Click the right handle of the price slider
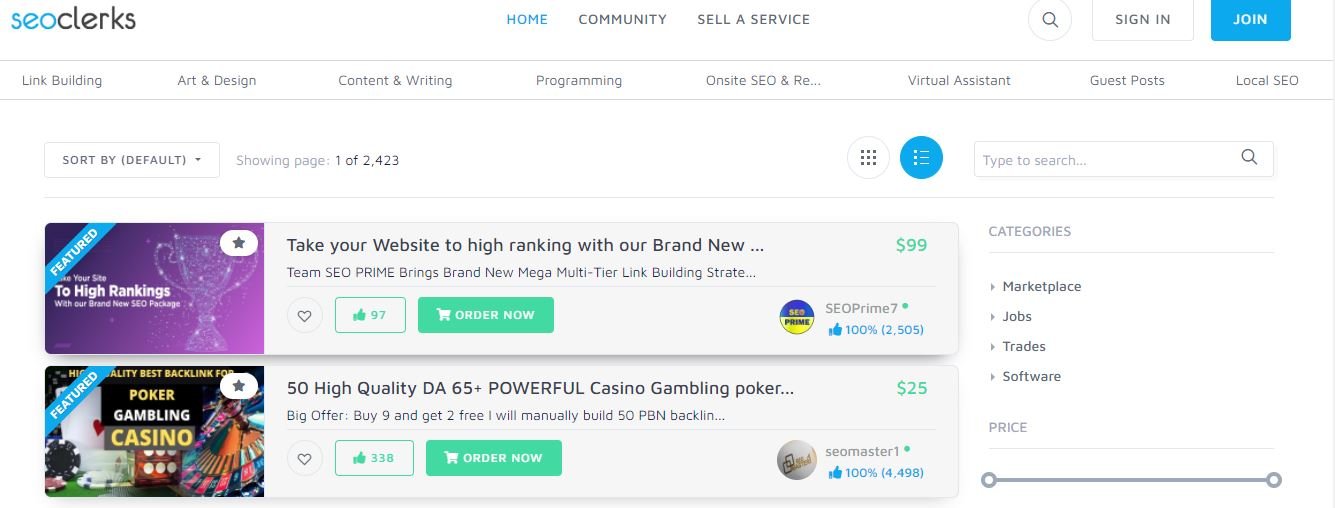1335x508 pixels. [1274, 480]
